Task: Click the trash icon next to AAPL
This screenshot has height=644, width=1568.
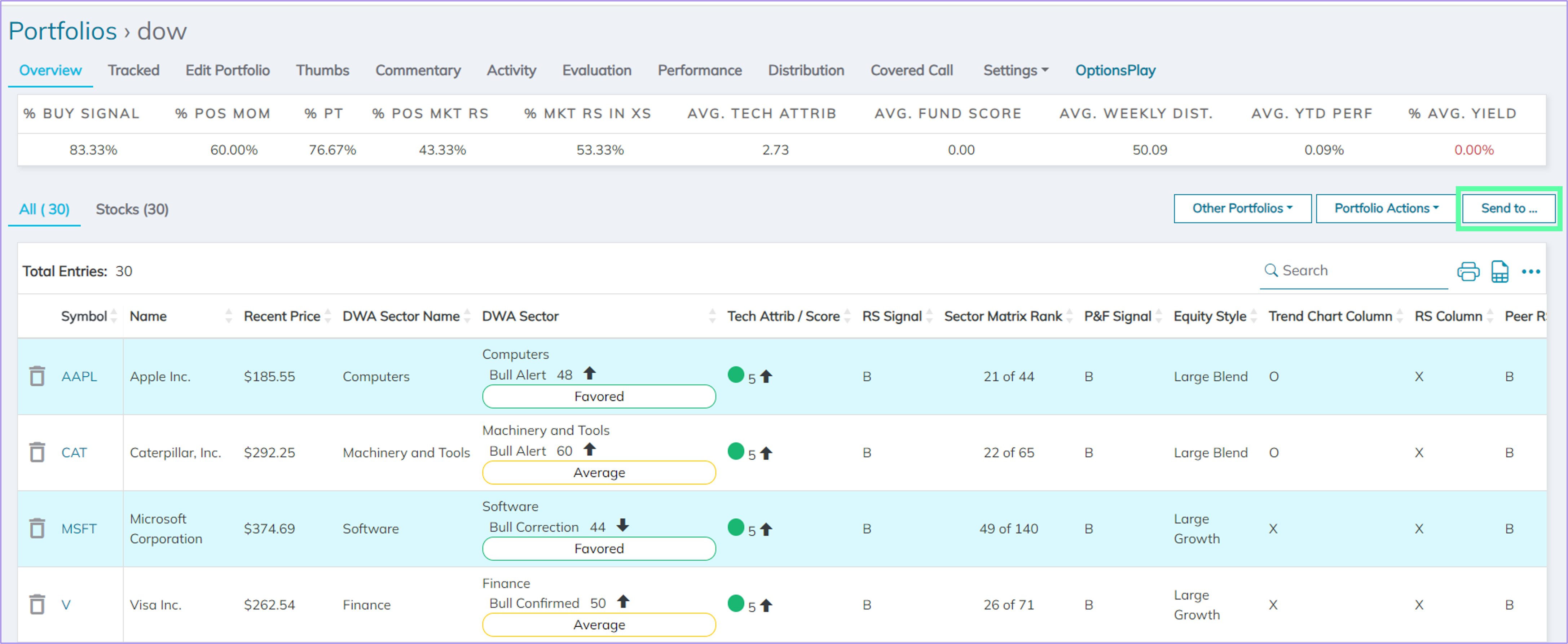Action: coord(37,376)
